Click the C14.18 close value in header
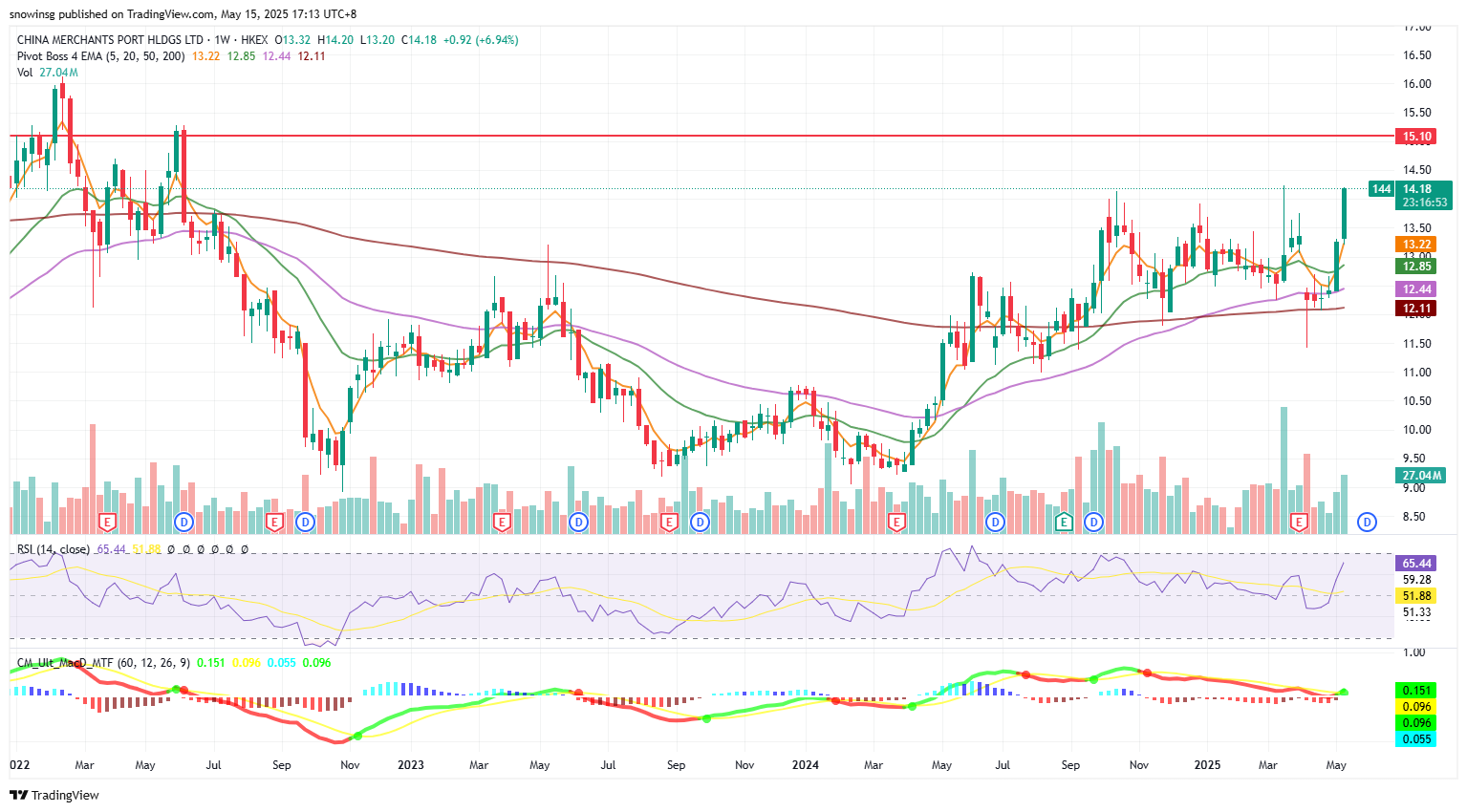This screenshot has width=1467, height=812. (419, 40)
